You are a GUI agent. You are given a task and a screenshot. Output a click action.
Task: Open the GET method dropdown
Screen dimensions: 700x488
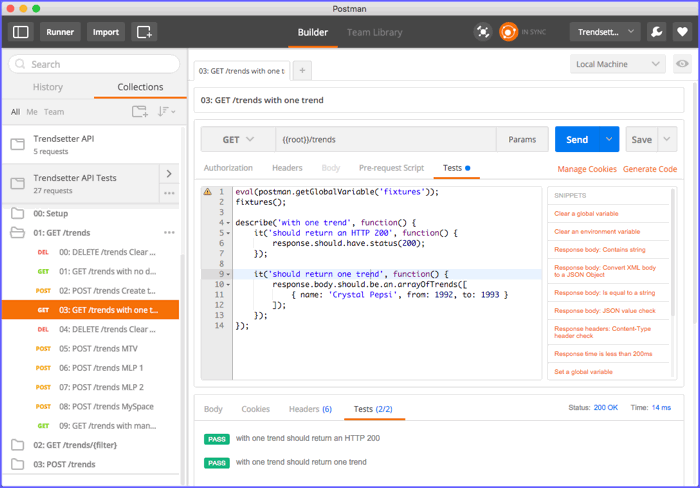[238, 140]
